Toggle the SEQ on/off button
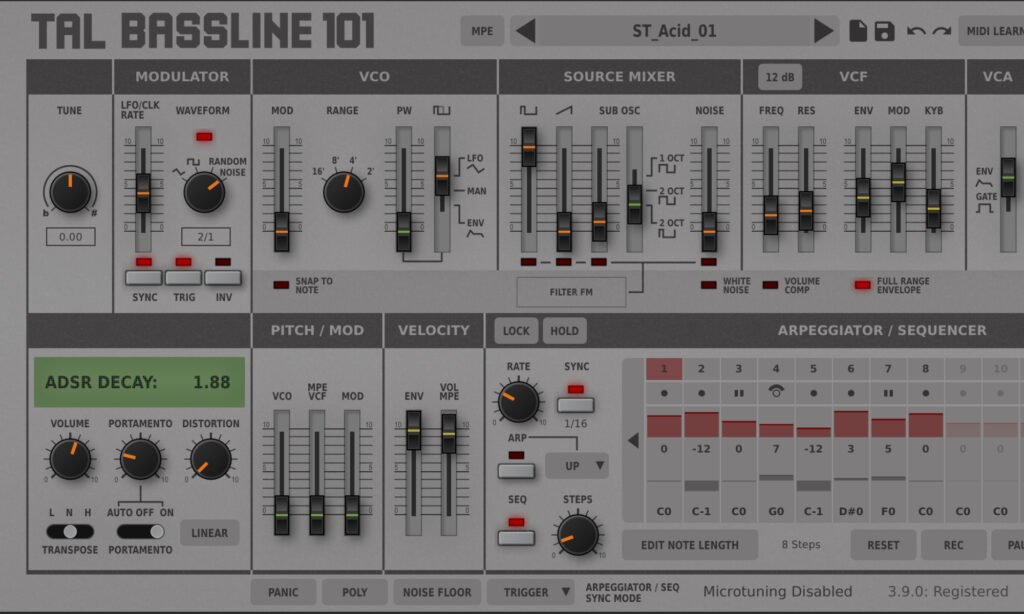This screenshot has width=1024, height=614. coord(516,538)
